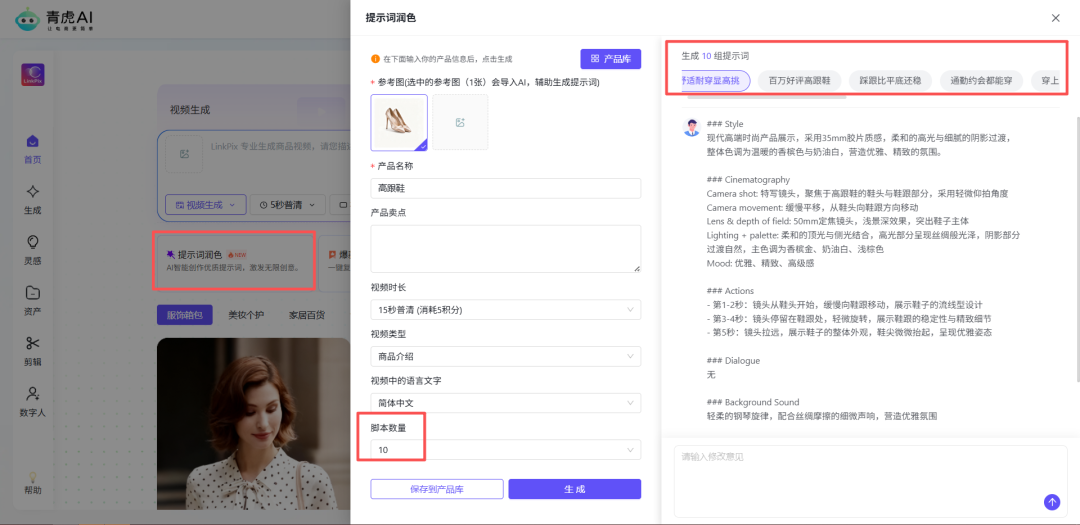
Task: Select the 通勤约会都能穿 prompt tab
Action: 981,80
